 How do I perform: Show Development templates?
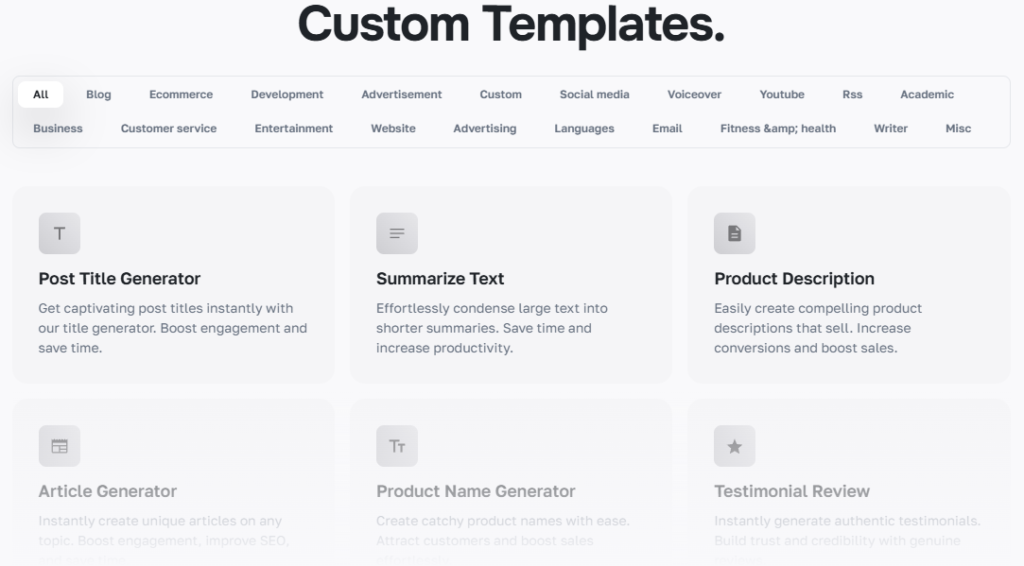tap(287, 95)
